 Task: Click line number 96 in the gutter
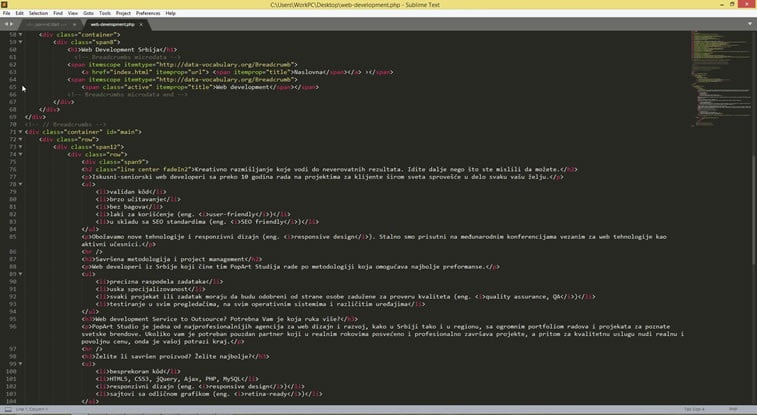13,326
